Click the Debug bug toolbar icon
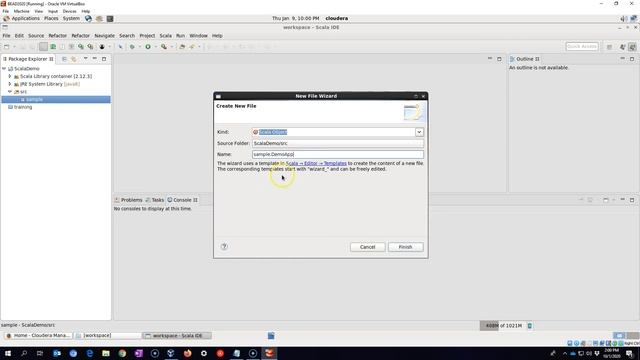Image resolution: width=640 pixels, height=360 pixels. tap(132, 47)
